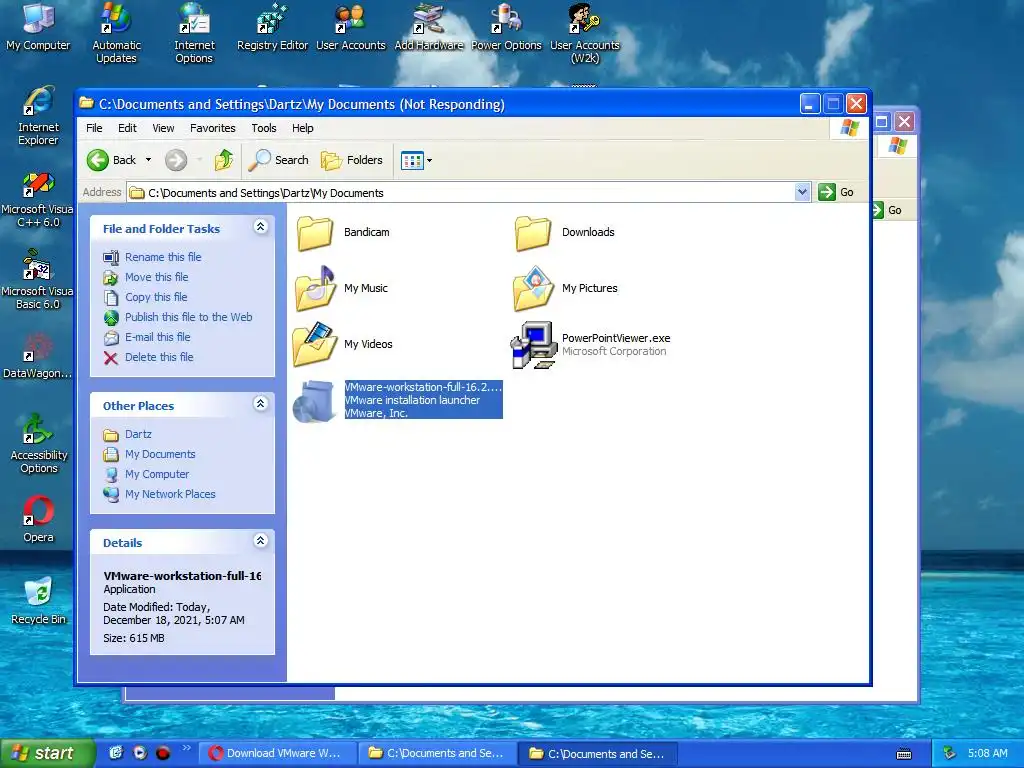Open the Tools menu
The image size is (1024, 768).
(x=264, y=128)
